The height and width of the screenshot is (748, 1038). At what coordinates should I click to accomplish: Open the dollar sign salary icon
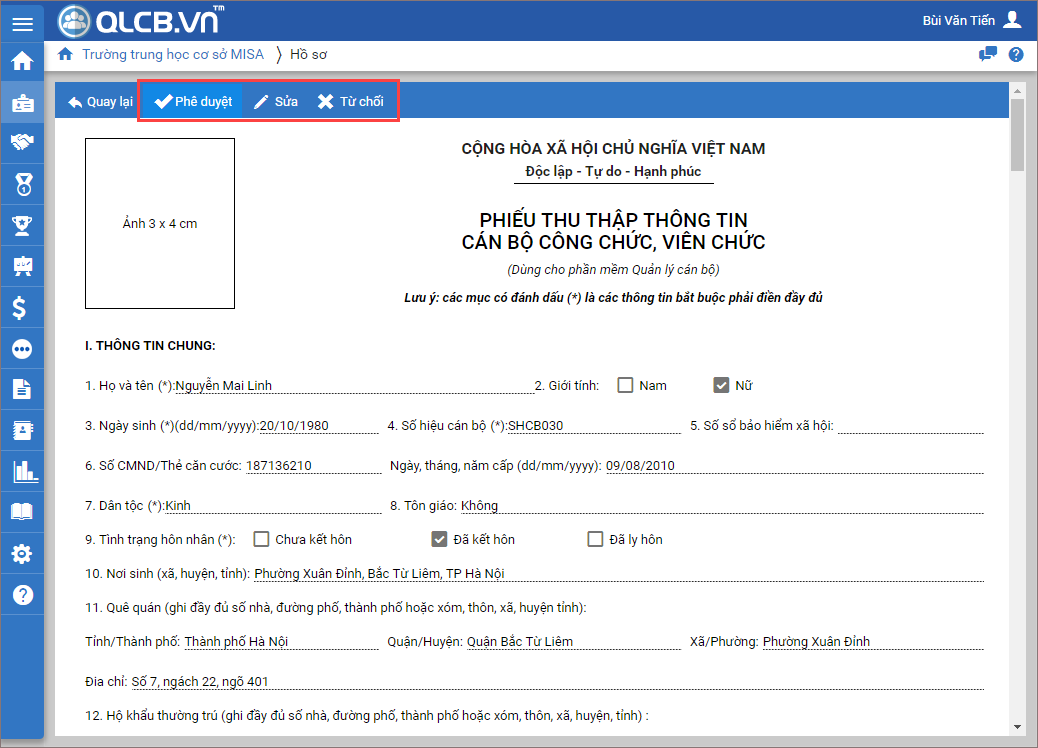21,307
